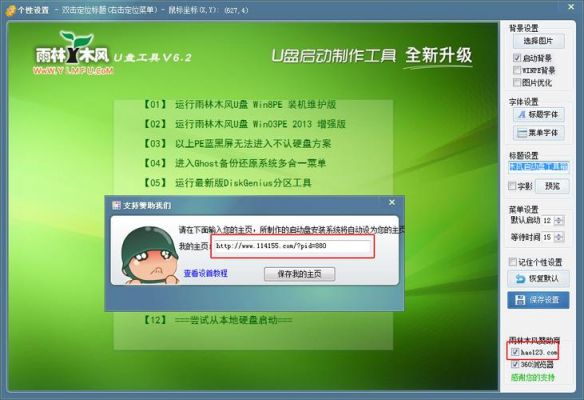Open the 查看设置教程 link
Screen dimensions: 584x400
206,273
